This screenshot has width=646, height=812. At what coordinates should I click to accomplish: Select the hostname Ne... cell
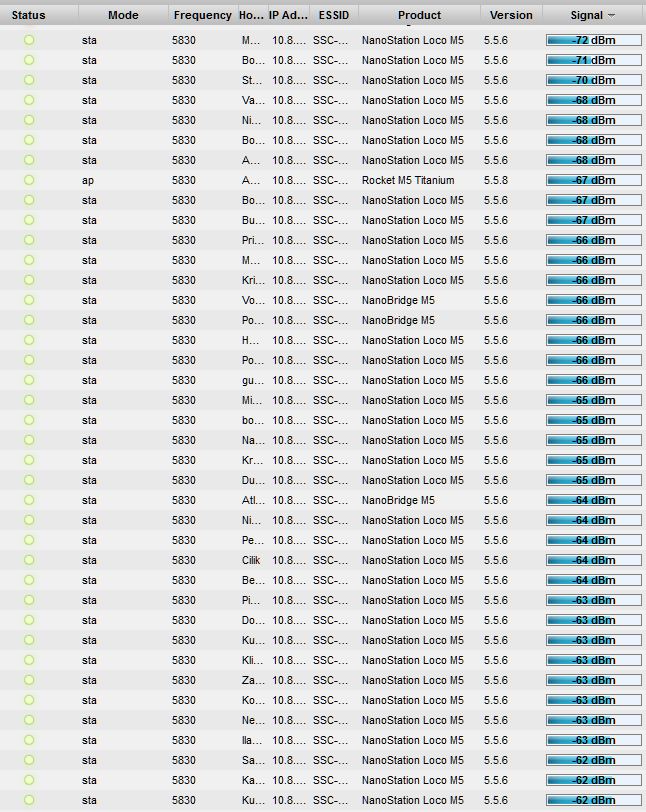point(253,720)
